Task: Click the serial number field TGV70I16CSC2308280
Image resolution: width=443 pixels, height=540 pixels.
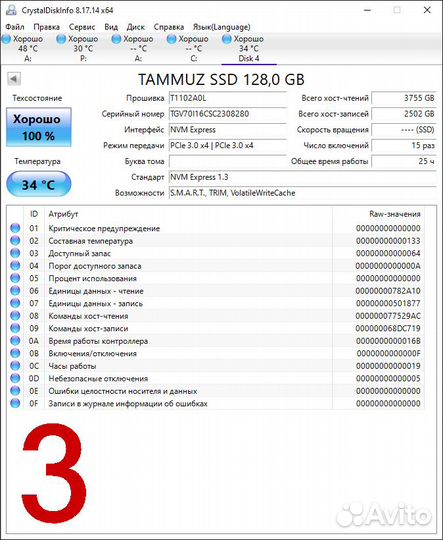Action: tap(228, 114)
